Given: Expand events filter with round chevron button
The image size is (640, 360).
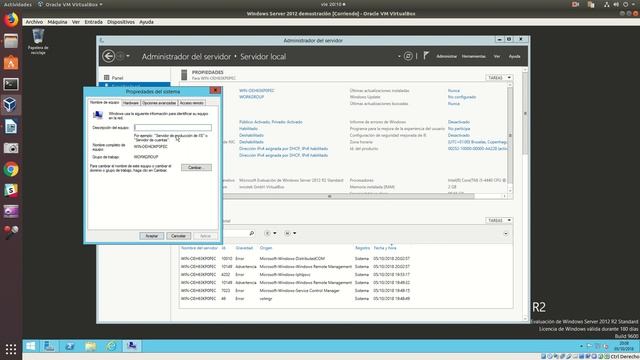Looking at the screenshot, I should (x=506, y=233).
